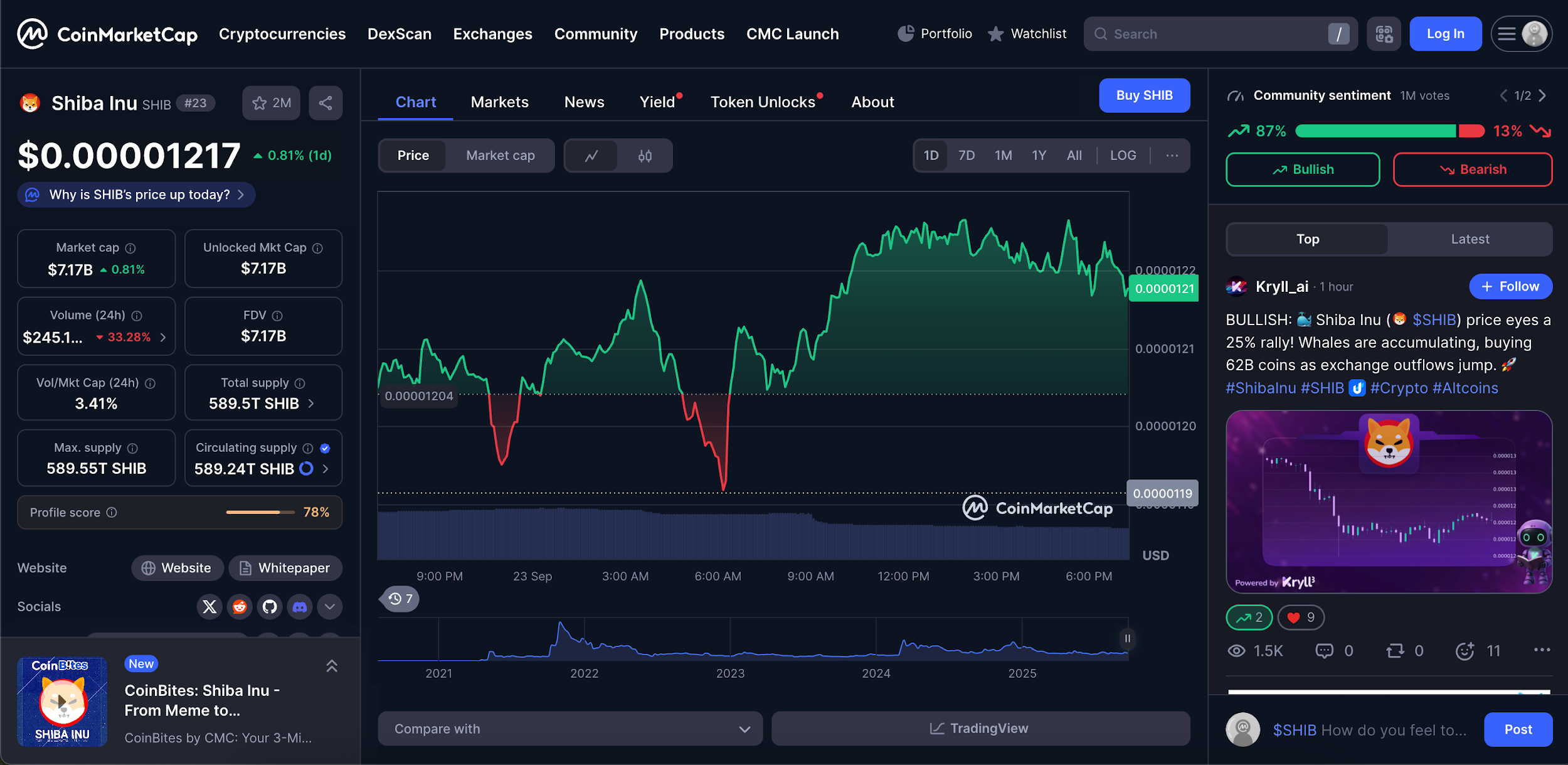The image size is (1568, 765).
Task: Switch chart to Market cap view
Action: pos(500,156)
